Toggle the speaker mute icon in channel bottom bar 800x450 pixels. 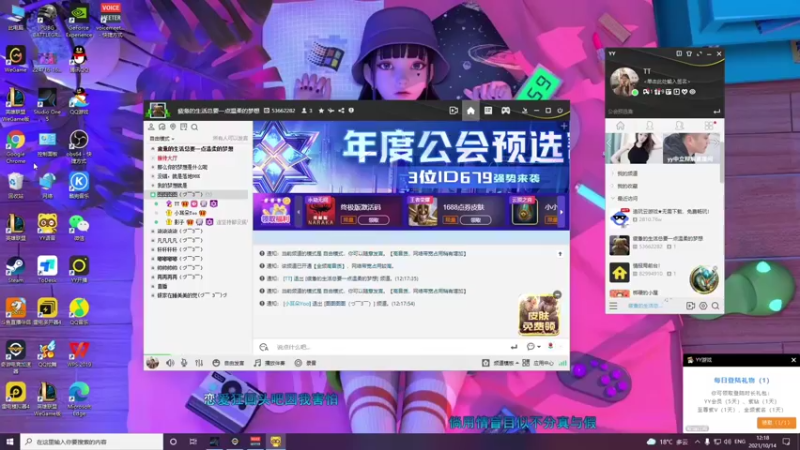pos(170,363)
